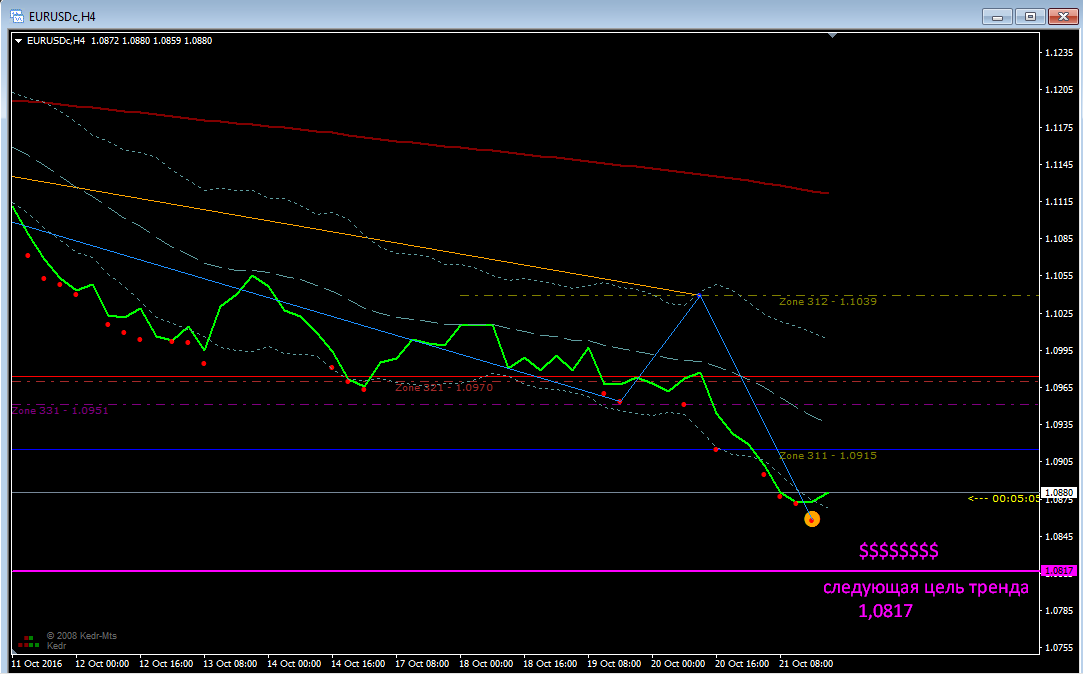
Task: Select the current price tag 1.0880
Action: [x=1059, y=492]
